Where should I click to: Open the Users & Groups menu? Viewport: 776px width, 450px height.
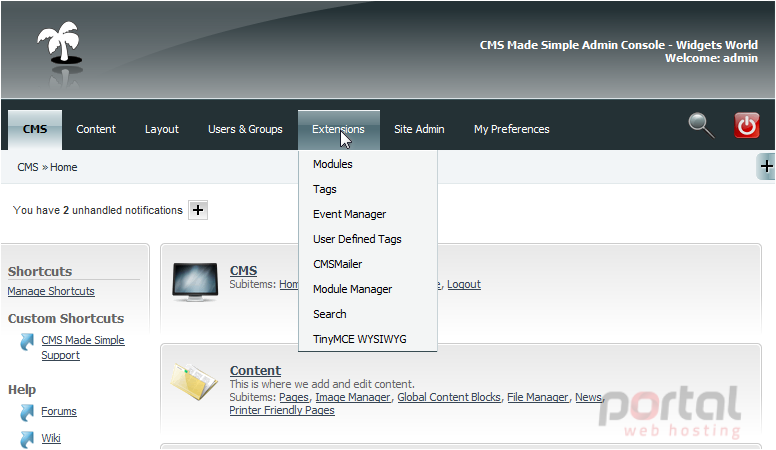coord(245,129)
